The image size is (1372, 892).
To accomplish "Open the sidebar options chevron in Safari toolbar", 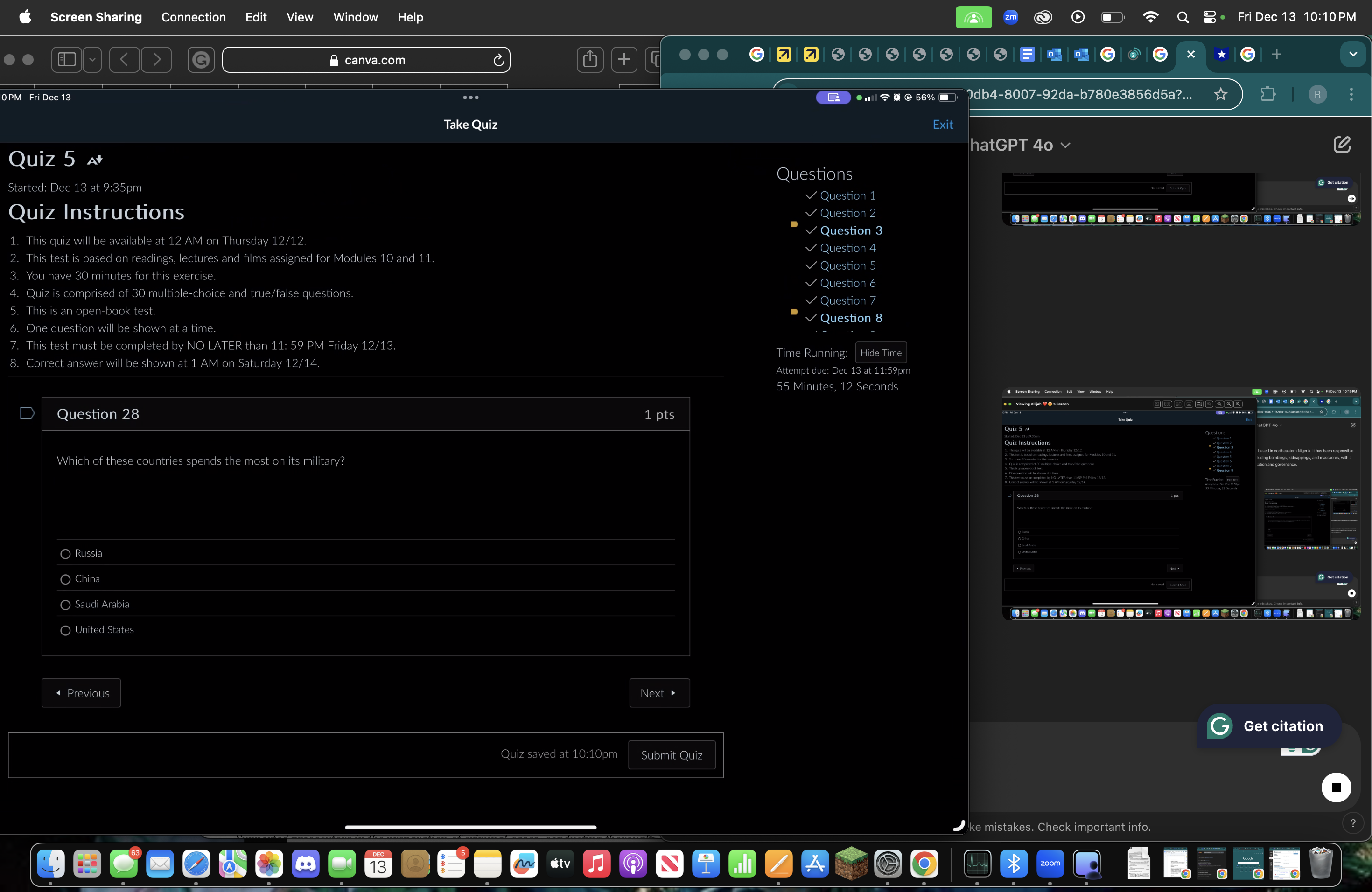I will pyautogui.click(x=91, y=59).
